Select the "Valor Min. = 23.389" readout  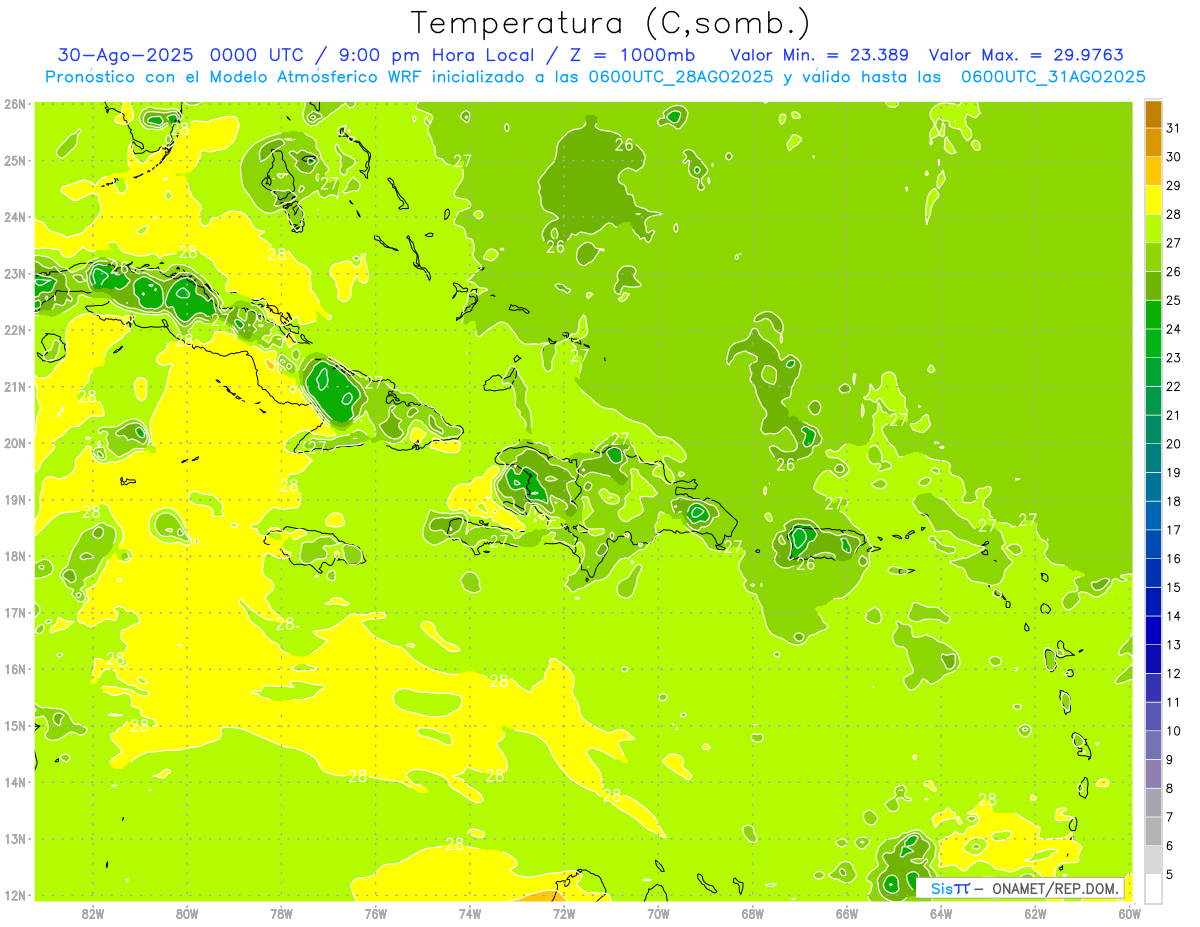click(x=819, y=55)
